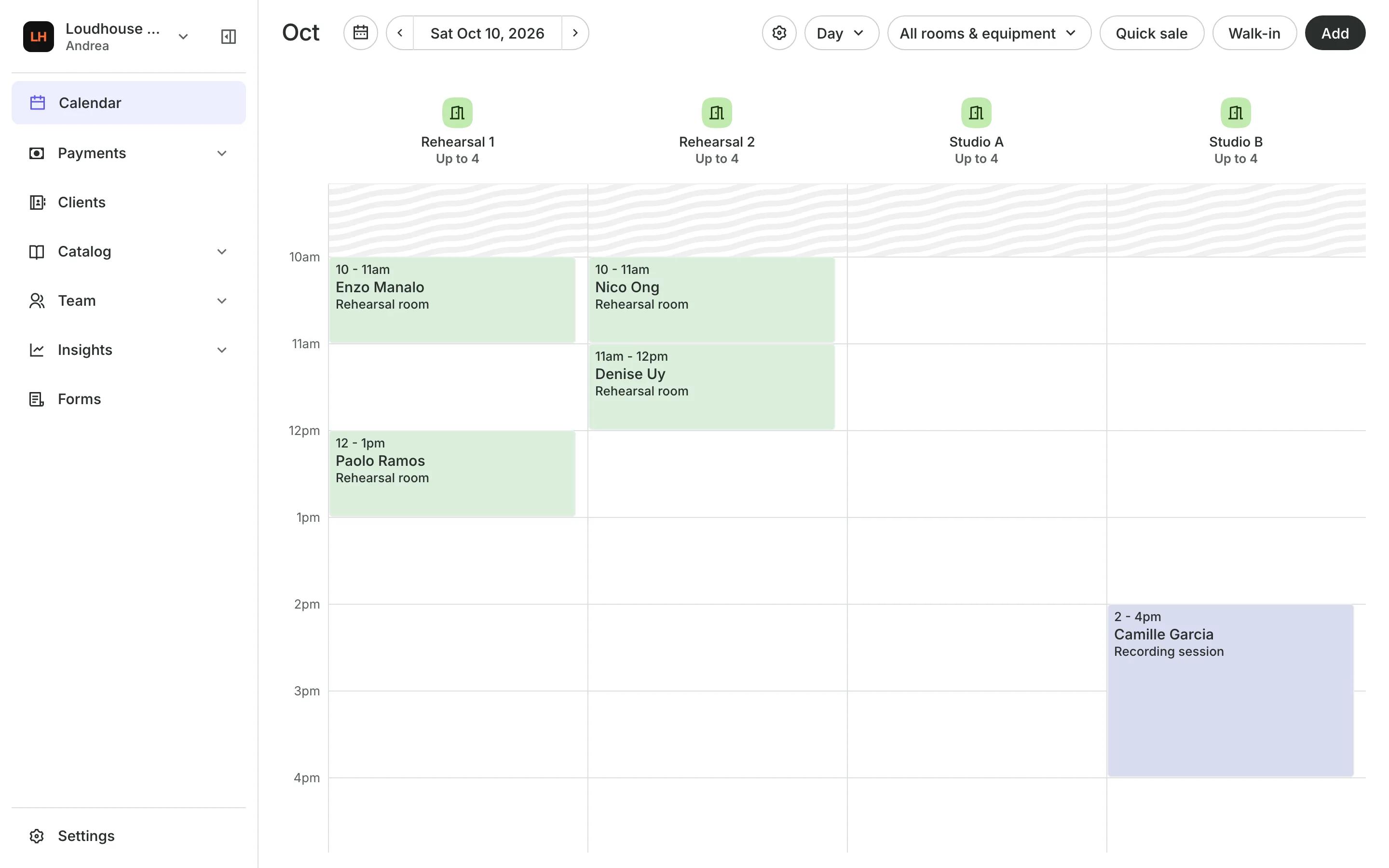Click the Insights chart icon
This screenshot has height=868, width=1389.
(37, 350)
